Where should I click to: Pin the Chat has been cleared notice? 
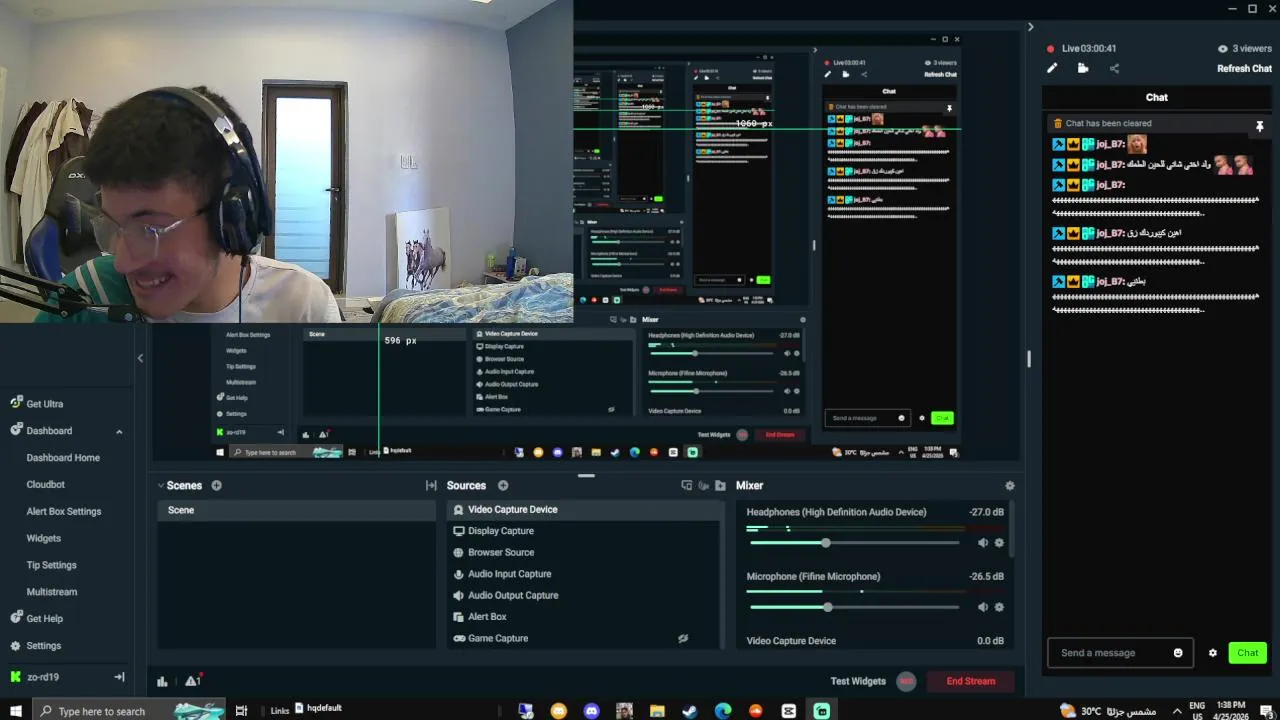point(1259,126)
